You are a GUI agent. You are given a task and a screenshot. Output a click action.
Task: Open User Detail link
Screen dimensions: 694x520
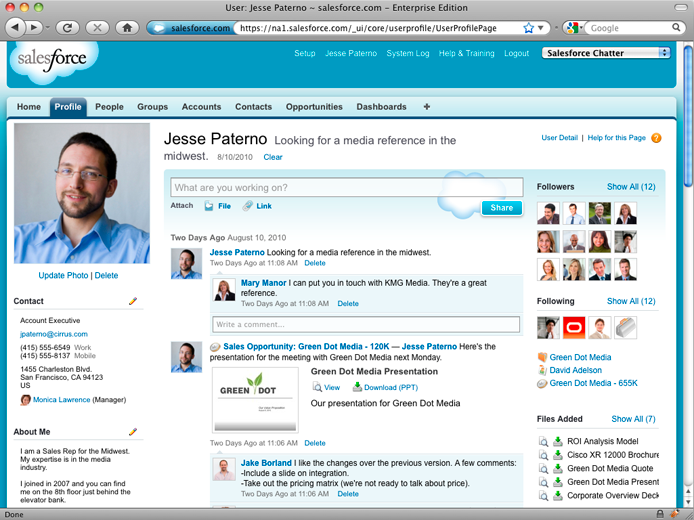pos(559,138)
